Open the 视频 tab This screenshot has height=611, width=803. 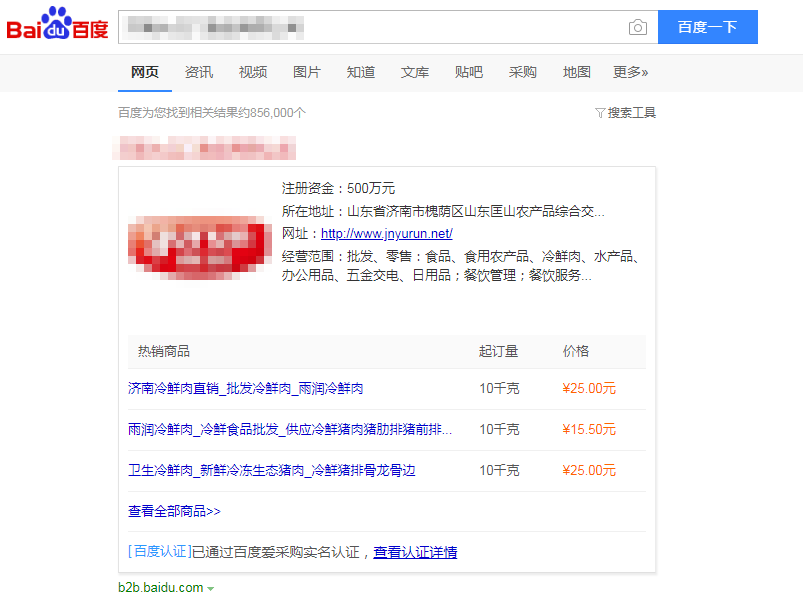[253, 72]
